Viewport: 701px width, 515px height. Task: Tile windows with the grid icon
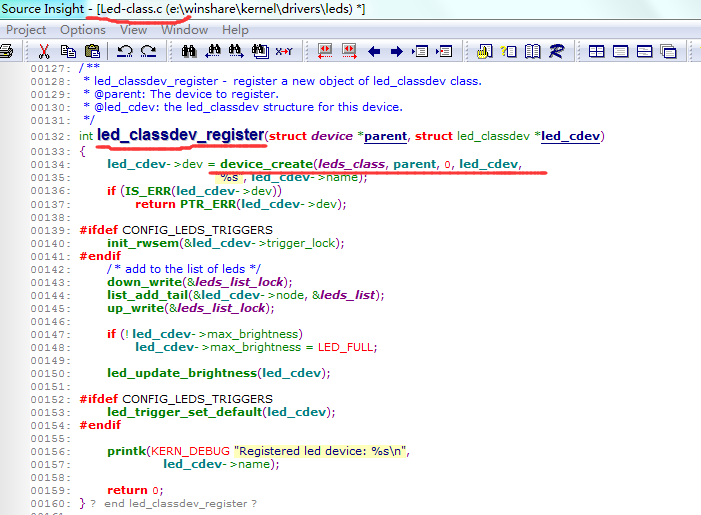point(596,52)
